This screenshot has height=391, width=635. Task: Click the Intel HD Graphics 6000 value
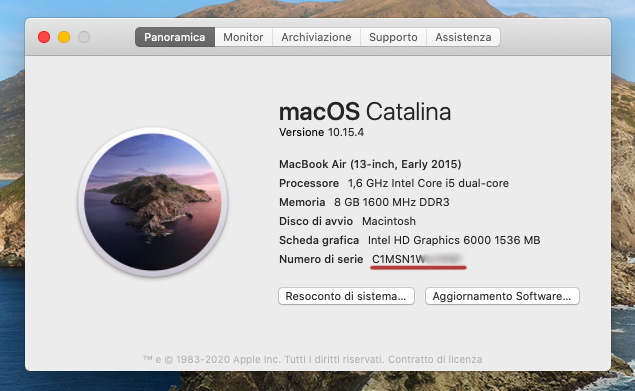[454, 240]
